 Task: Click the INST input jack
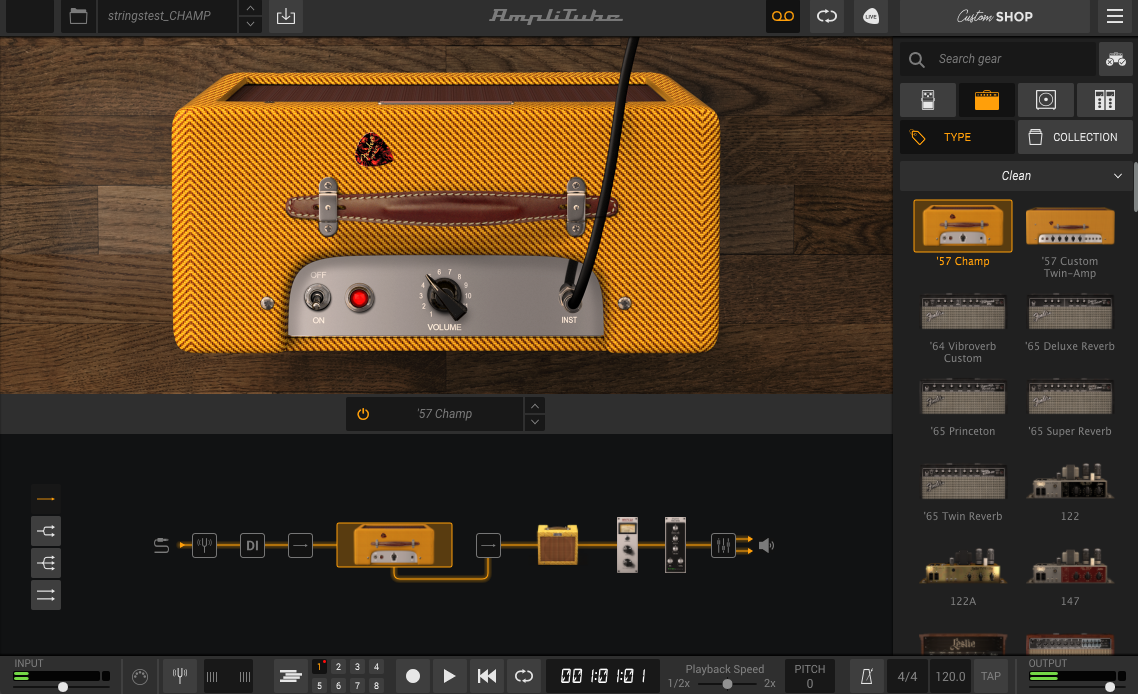click(570, 298)
